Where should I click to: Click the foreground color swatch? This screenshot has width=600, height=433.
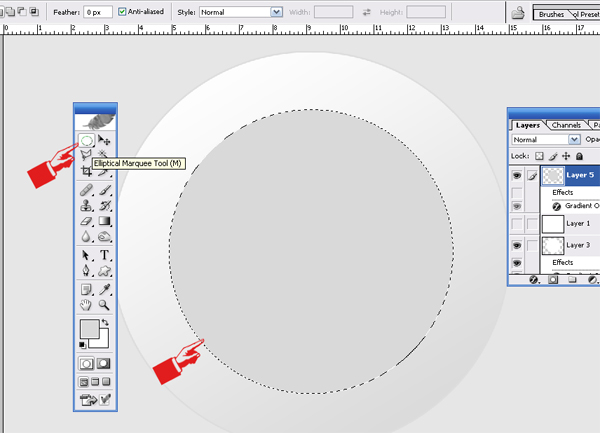[x=90, y=329]
